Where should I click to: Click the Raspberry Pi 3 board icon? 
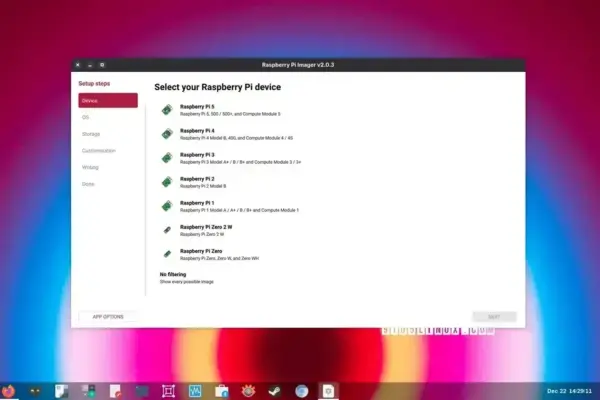(167, 158)
